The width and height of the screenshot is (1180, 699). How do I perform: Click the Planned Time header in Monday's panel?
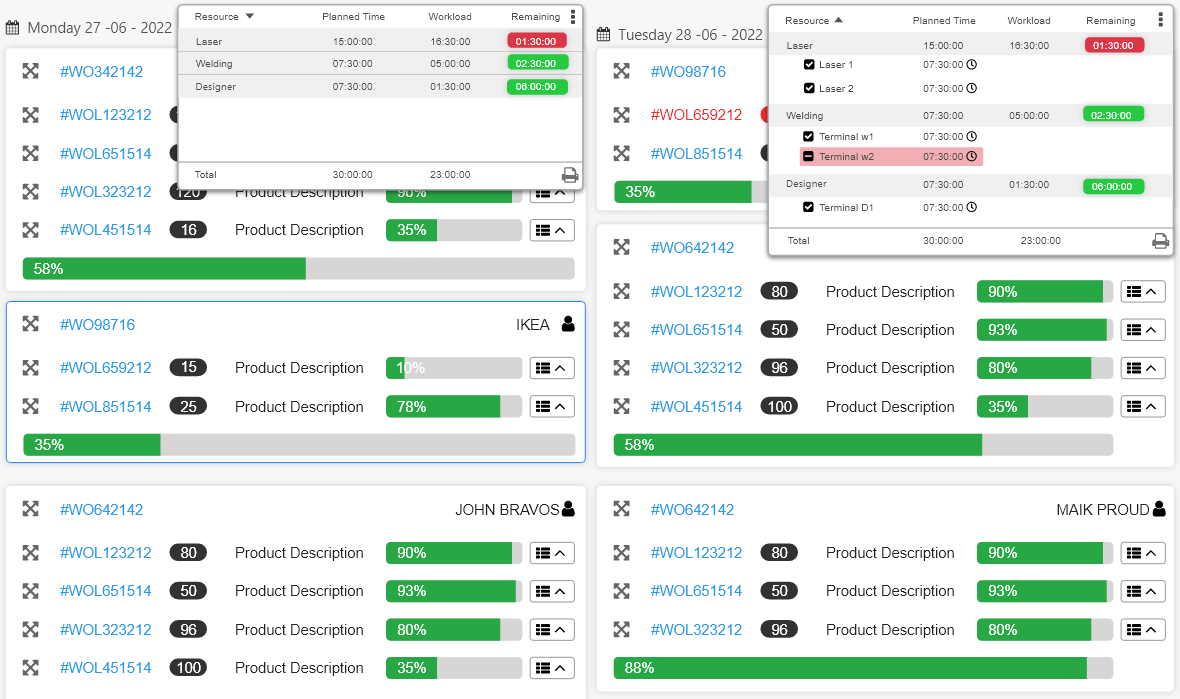[x=347, y=17]
